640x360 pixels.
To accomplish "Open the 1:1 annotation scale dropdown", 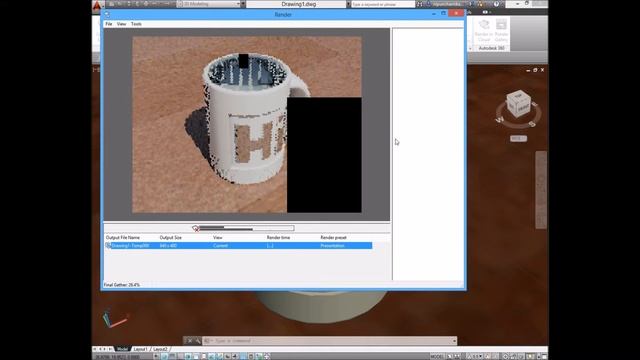I will coord(476,356).
